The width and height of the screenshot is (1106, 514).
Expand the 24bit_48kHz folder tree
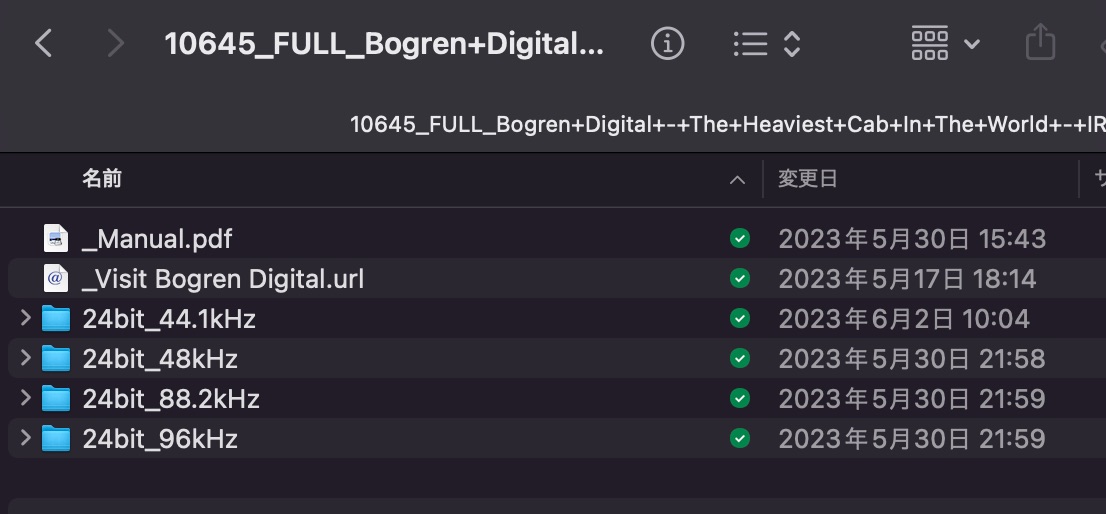[26, 358]
